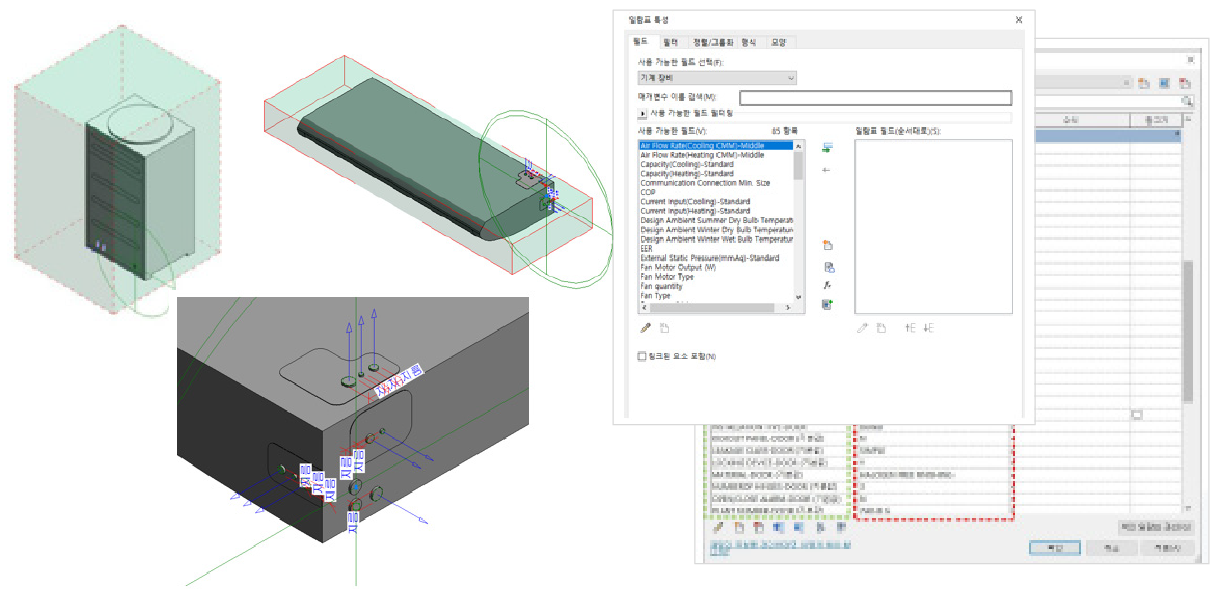This screenshot has width=1216, height=605.
Task: Click edit pencil icon under available fields list
Action: pyautogui.click(x=645, y=328)
